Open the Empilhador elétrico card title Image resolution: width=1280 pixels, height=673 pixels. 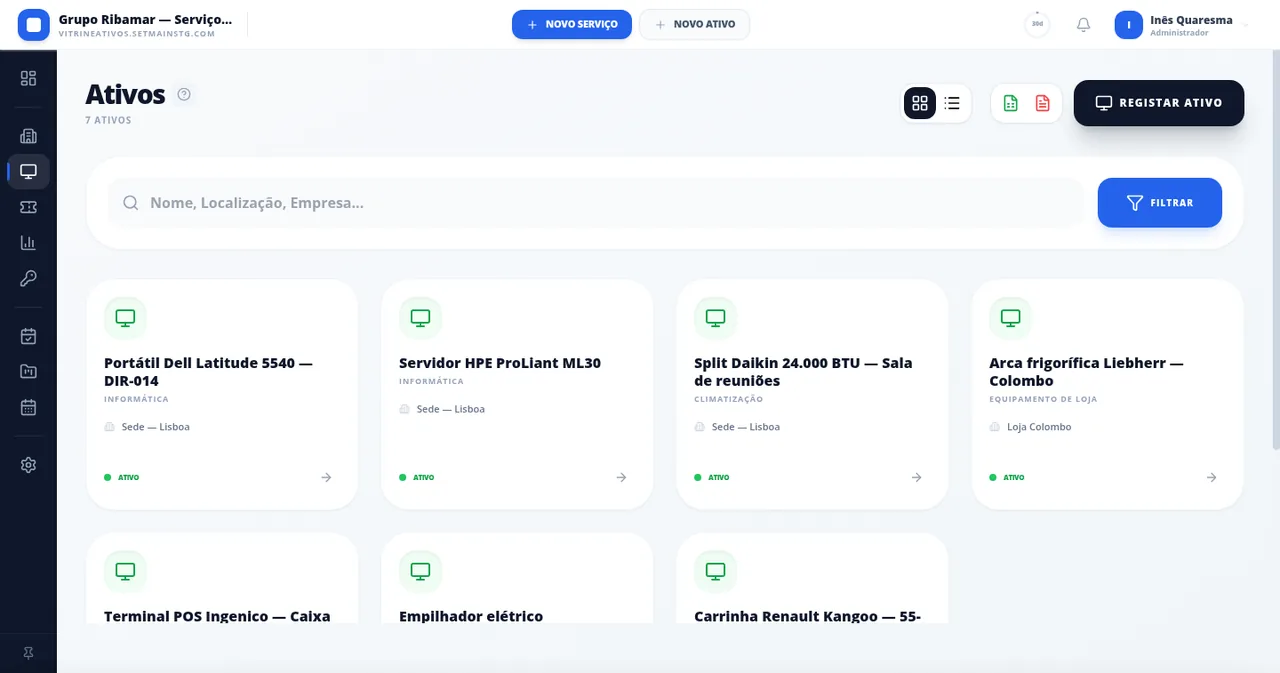click(x=471, y=616)
